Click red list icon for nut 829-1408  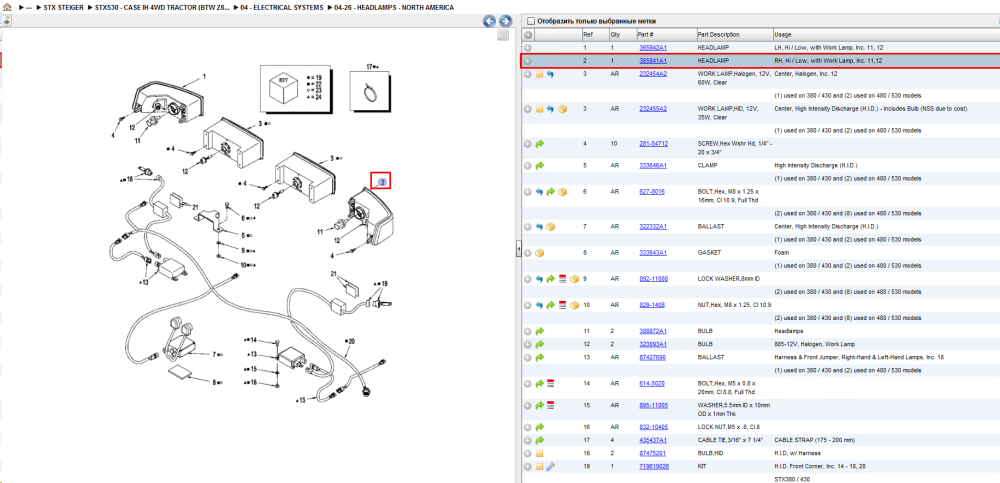[x=562, y=305]
